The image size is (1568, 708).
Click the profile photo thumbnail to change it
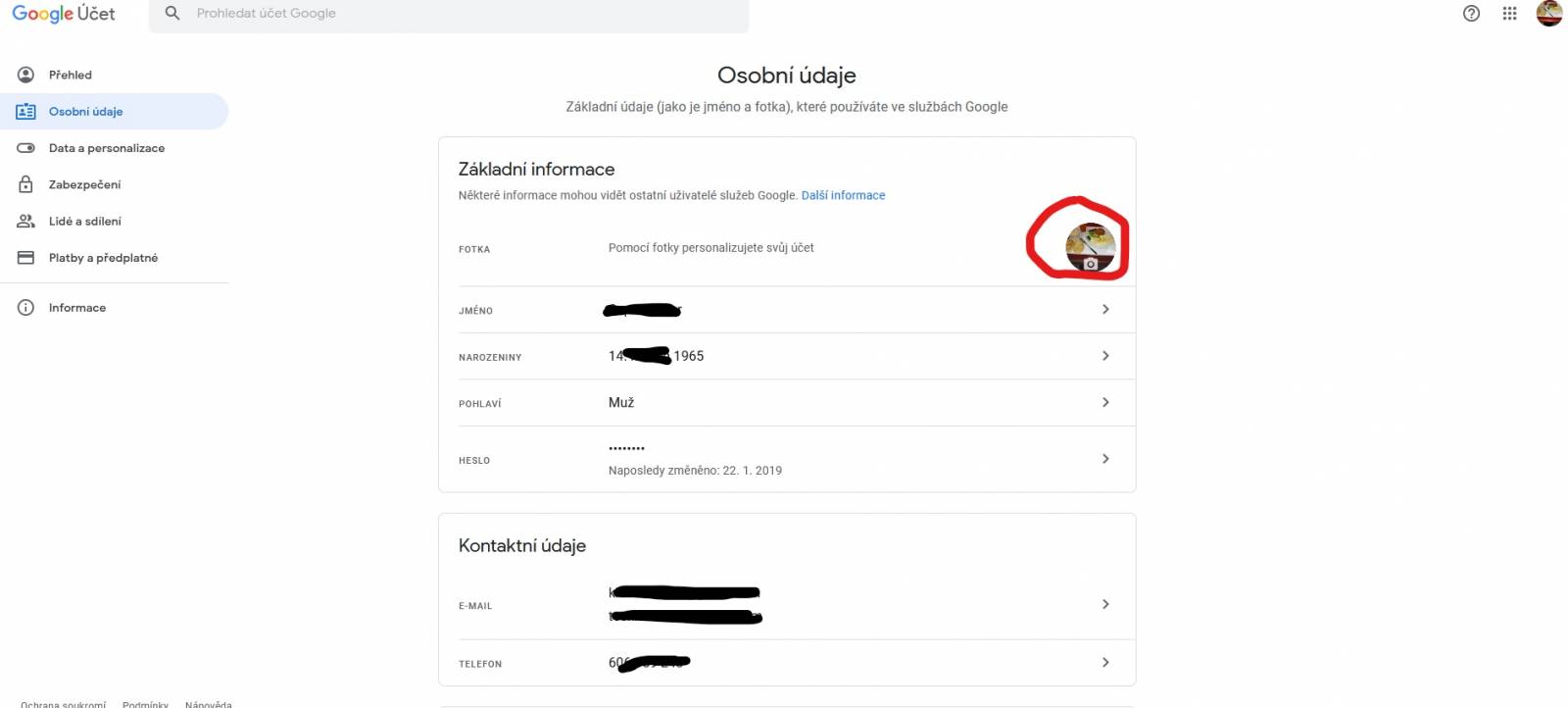pyautogui.click(x=1090, y=247)
